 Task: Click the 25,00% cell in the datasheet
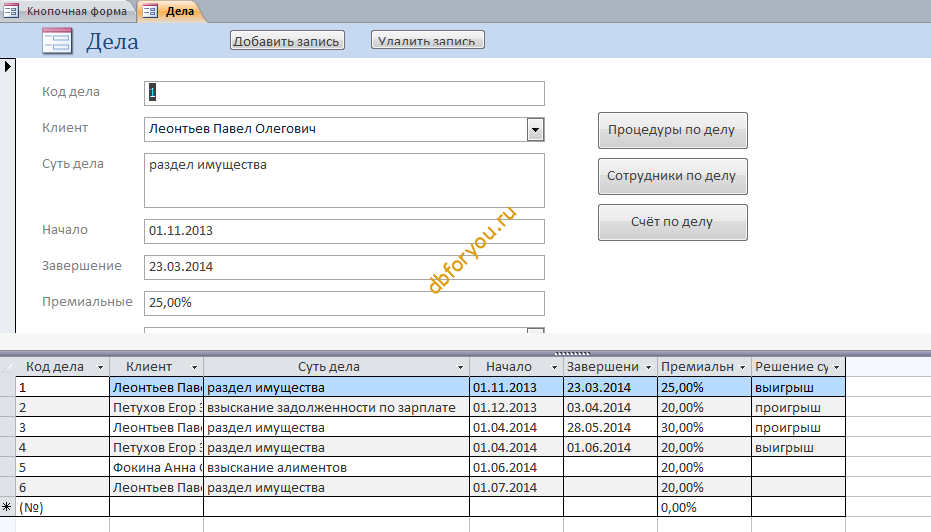[x=704, y=387]
